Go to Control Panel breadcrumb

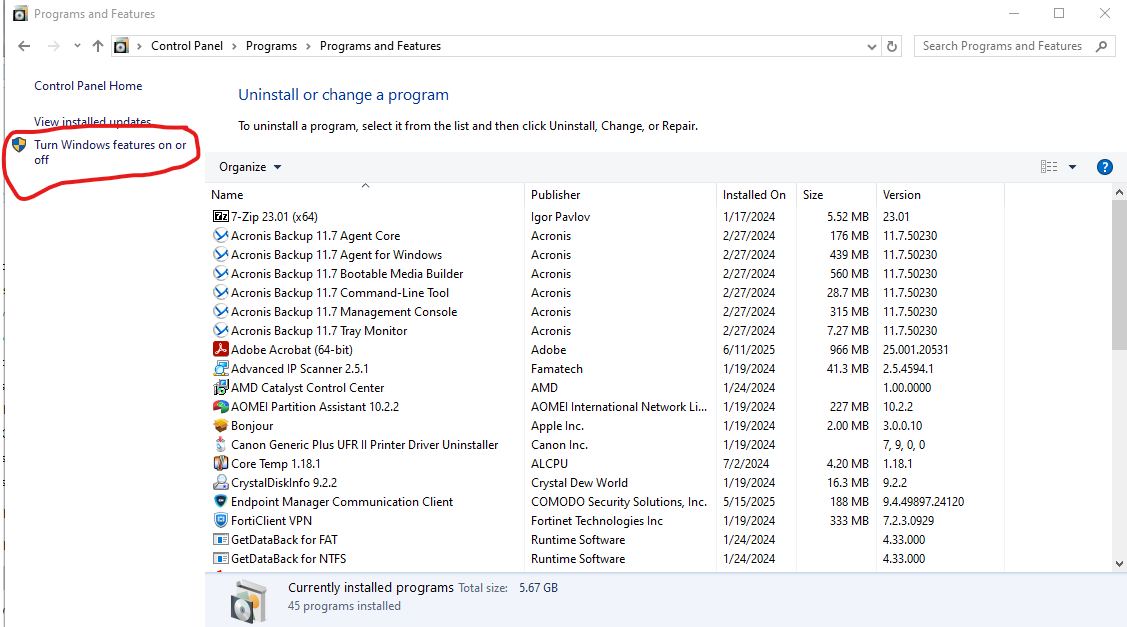(187, 46)
